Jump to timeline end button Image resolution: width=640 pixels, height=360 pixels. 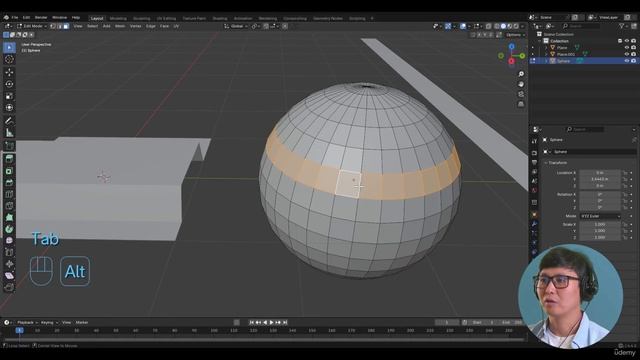(x=285, y=322)
